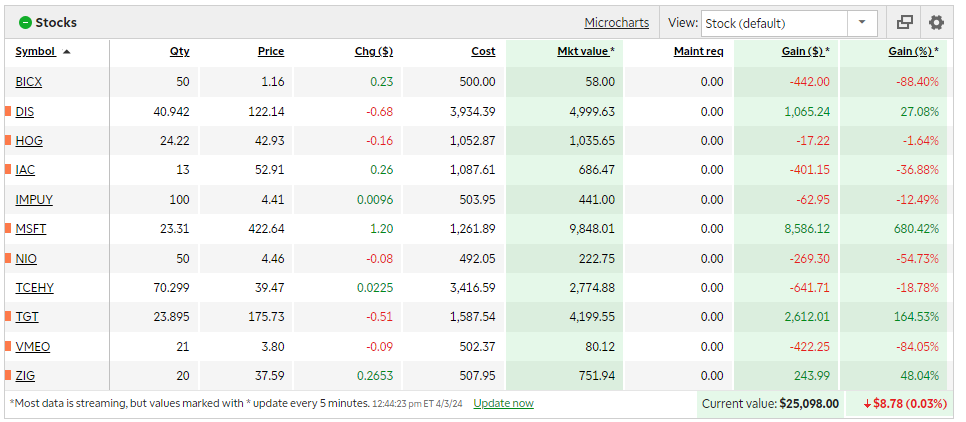This screenshot has width=966, height=422.
Task: Click the orange marker beside HOG
Action: (x=8, y=140)
